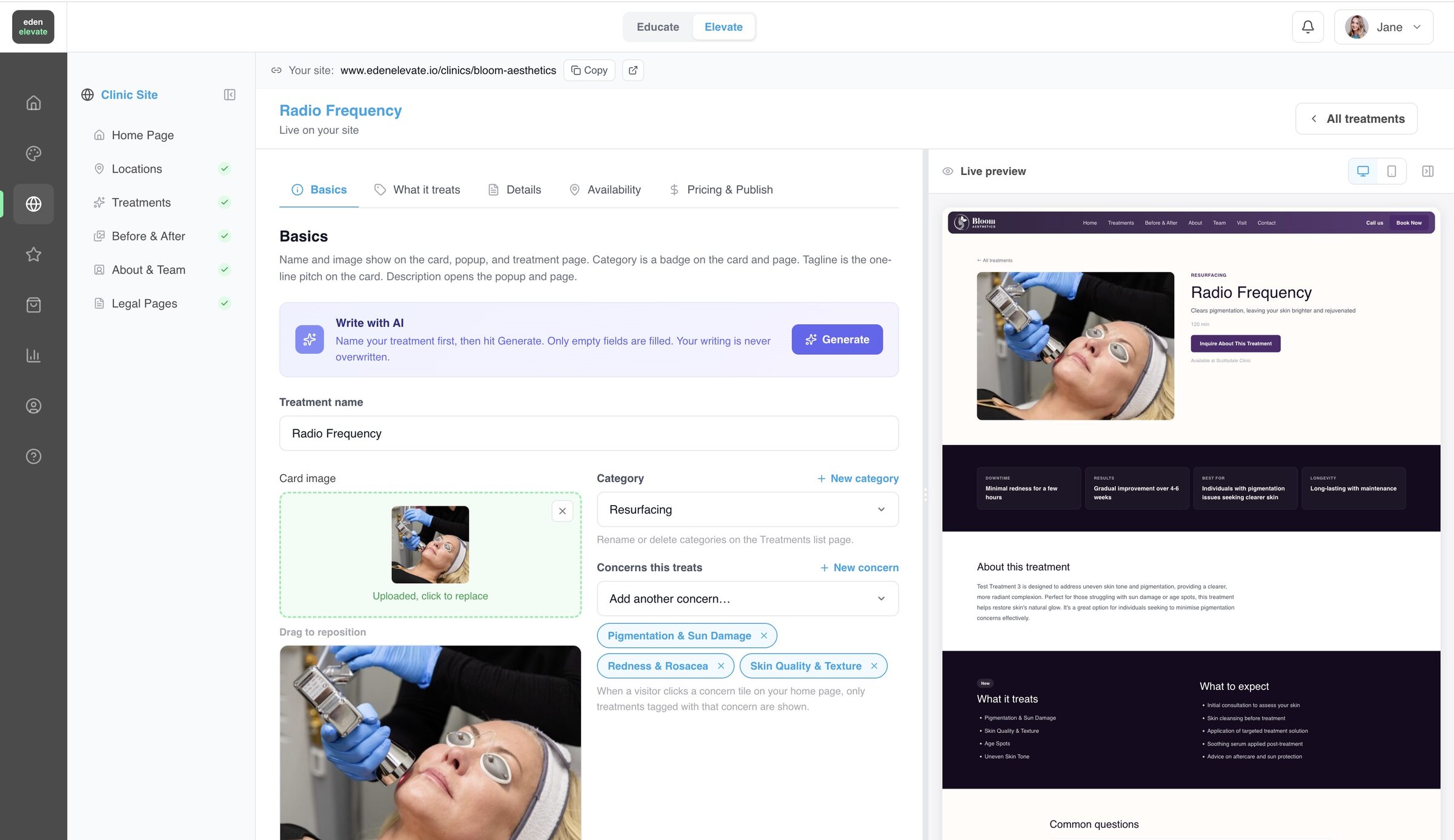Collapse the Clinic Site sidebar panel
1454x840 pixels.
230,94
